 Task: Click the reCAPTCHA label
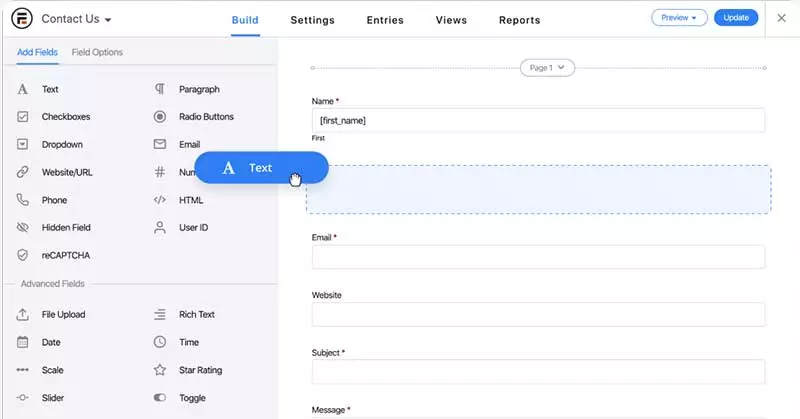(65, 255)
